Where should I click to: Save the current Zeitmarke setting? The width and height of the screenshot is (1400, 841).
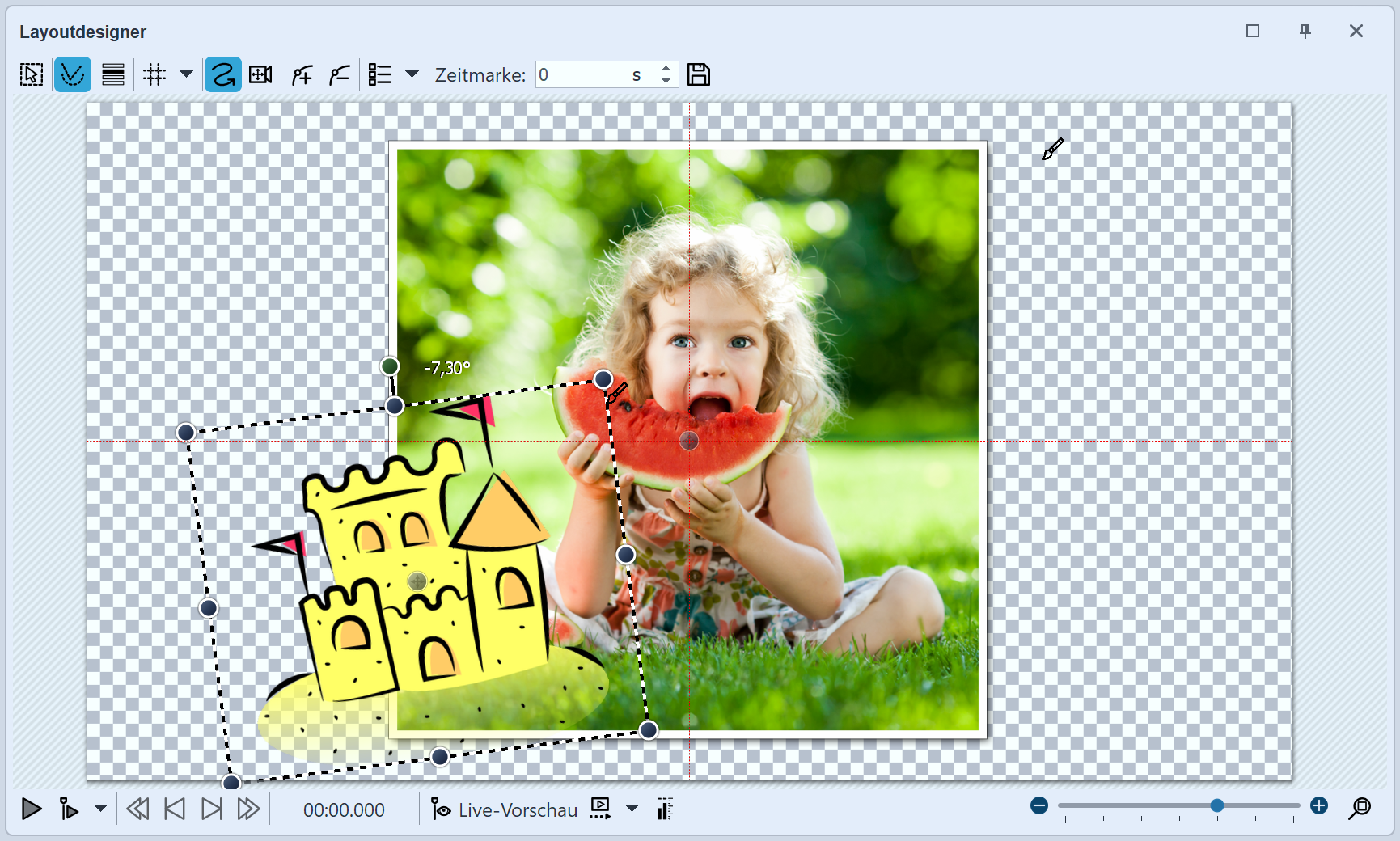(x=699, y=74)
